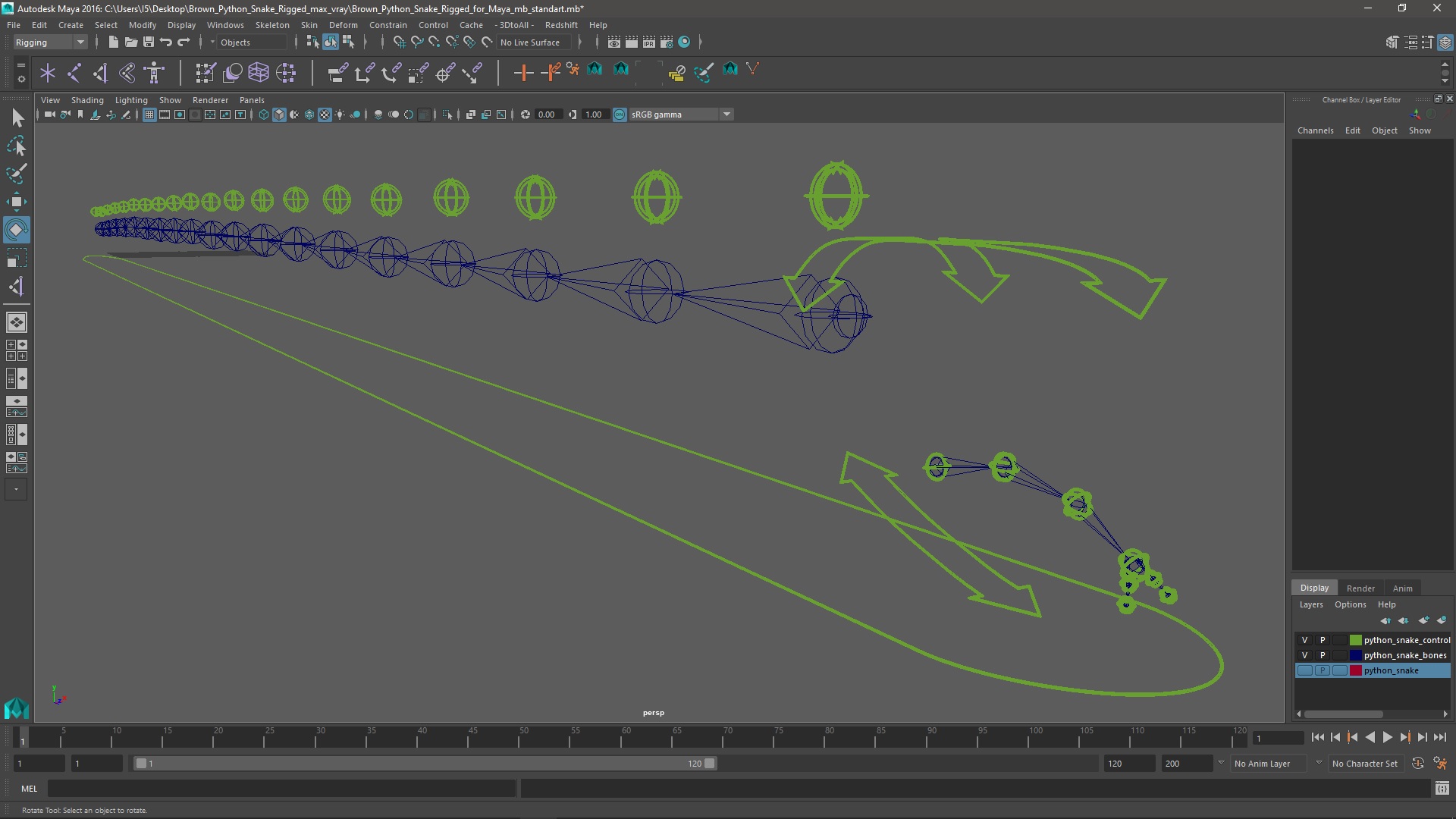The height and width of the screenshot is (819, 1456).
Task: Go to end of playback range
Action: [x=1440, y=737]
